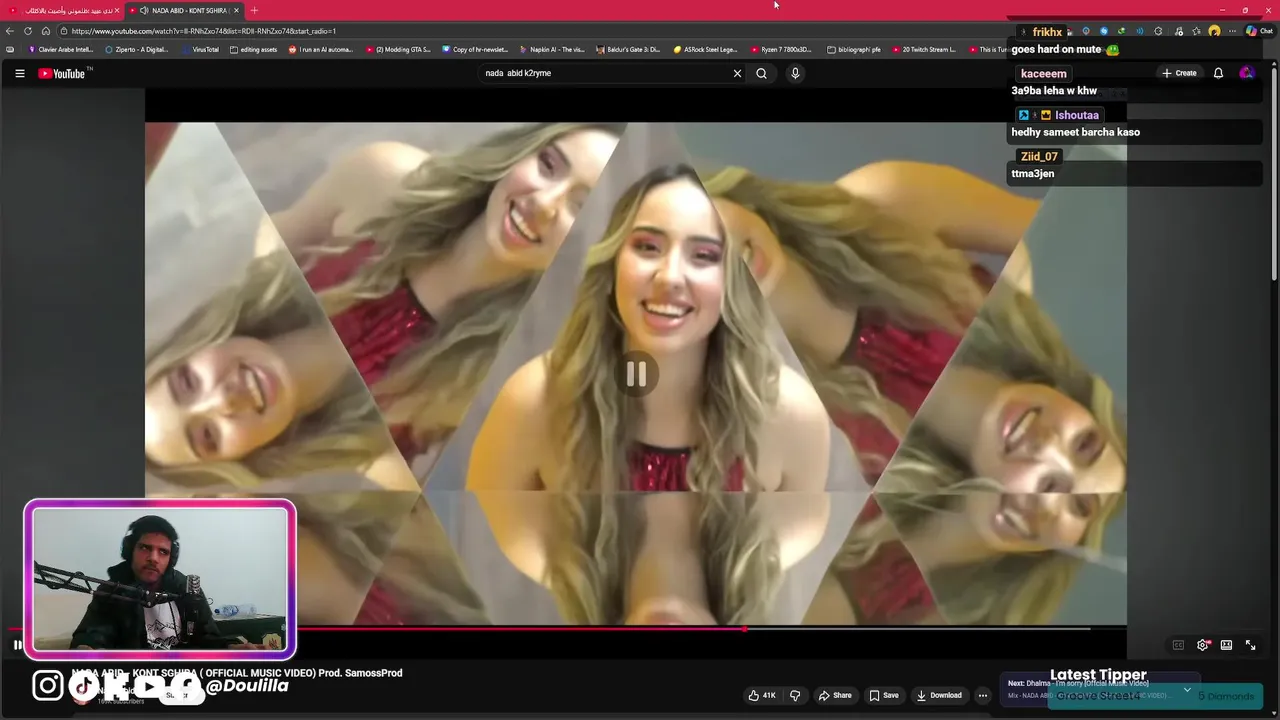
Task: Open the YouTube guide hamburger menu
Action: tap(19, 73)
